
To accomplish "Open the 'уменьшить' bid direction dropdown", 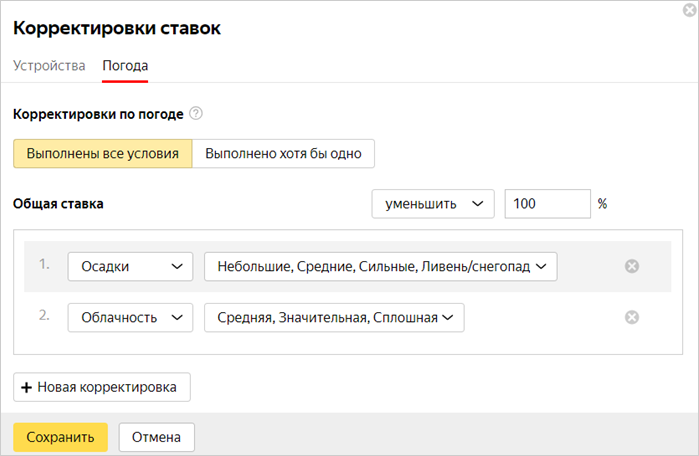I will [433, 203].
